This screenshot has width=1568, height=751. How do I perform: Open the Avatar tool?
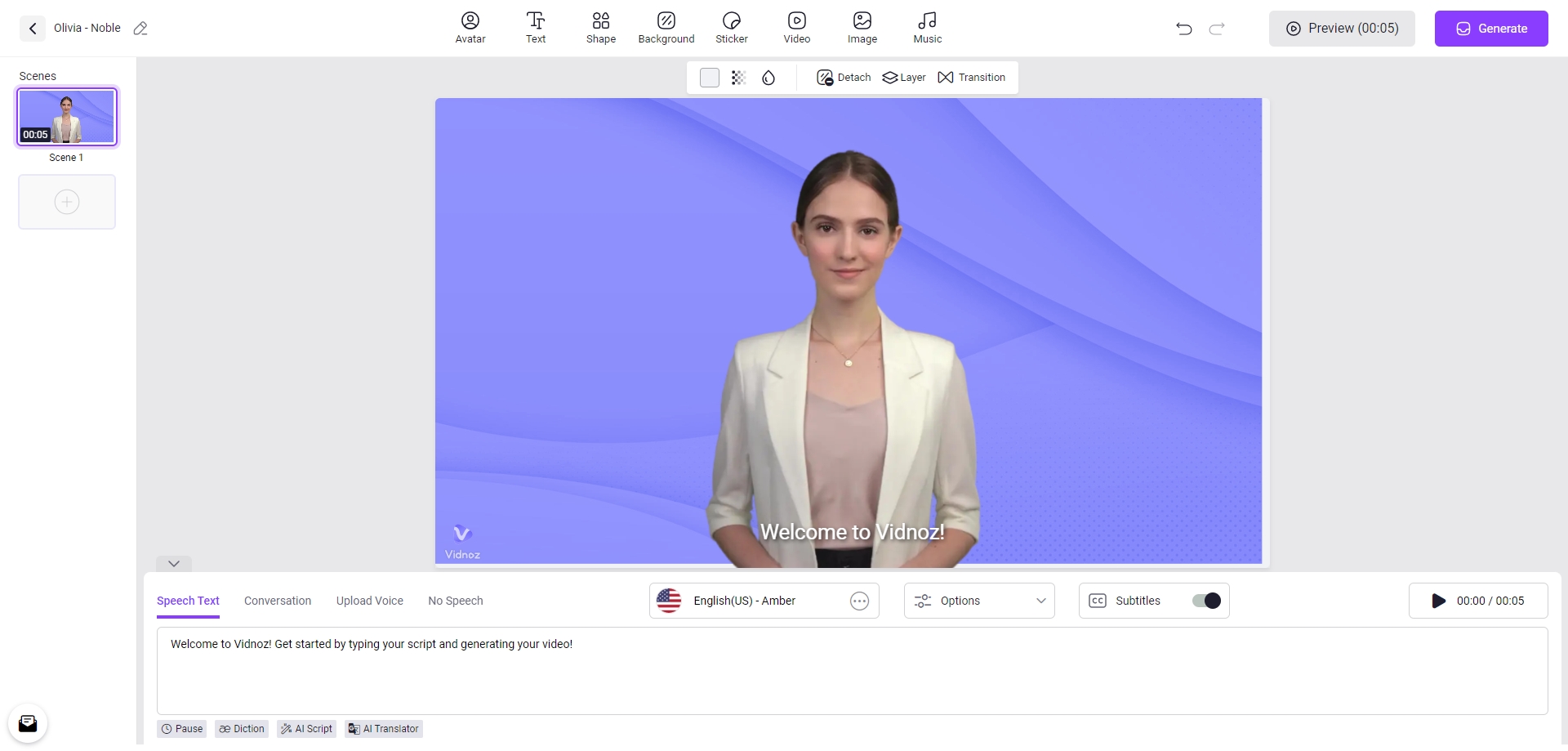(x=470, y=28)
